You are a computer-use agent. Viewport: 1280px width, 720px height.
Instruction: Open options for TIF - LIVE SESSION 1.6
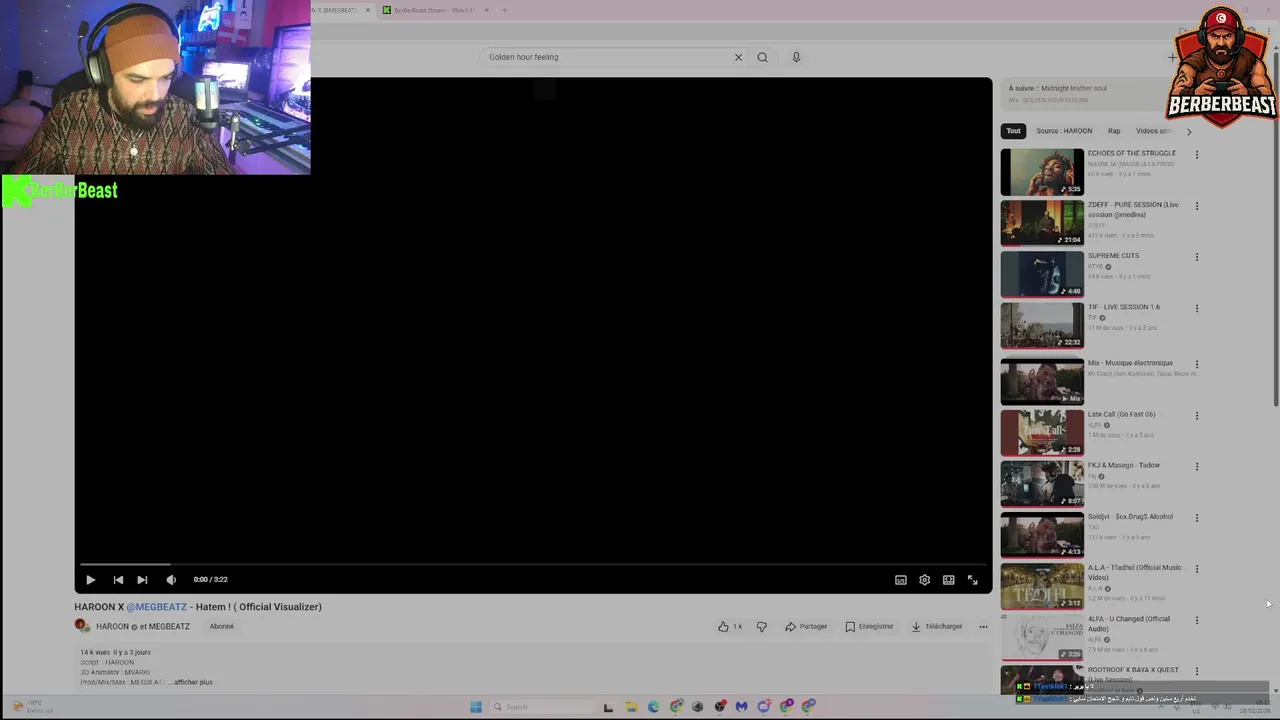tap(1196, 308)
